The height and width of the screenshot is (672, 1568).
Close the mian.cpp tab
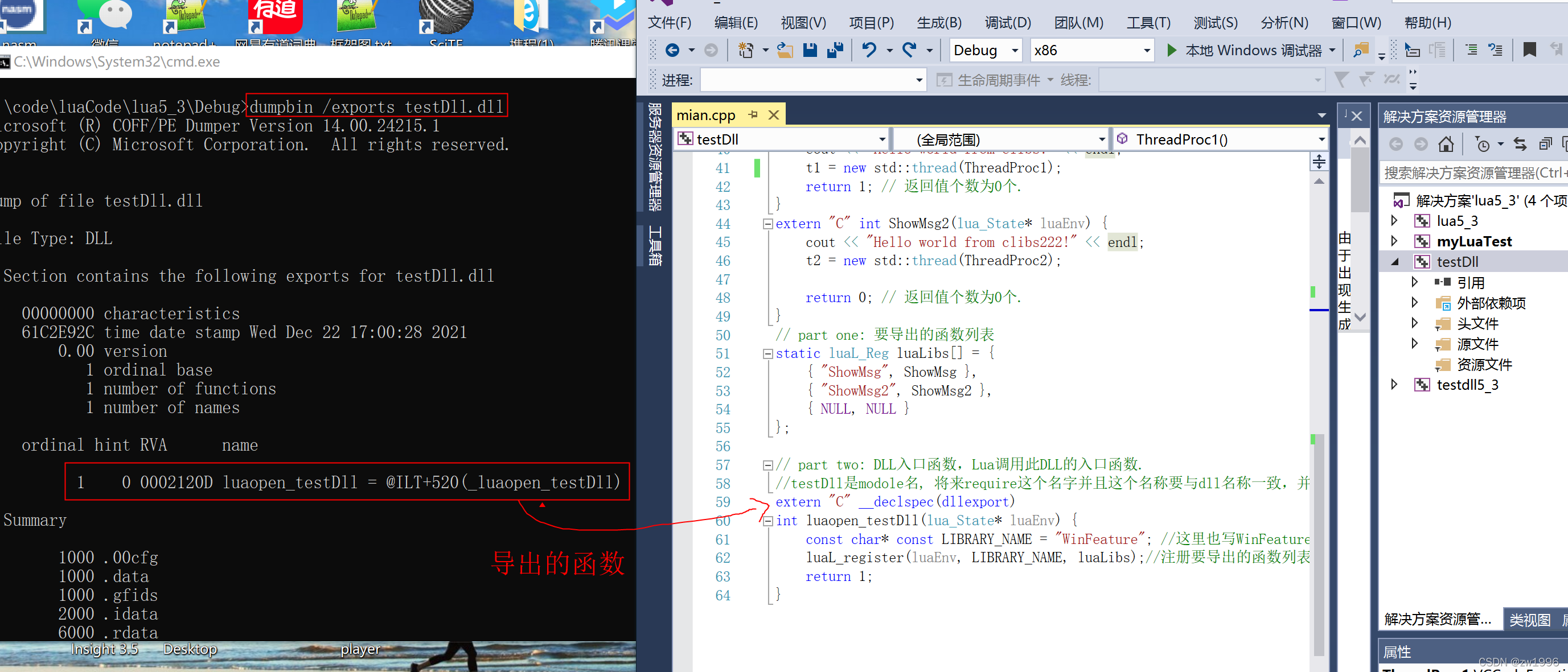(773, 114)
